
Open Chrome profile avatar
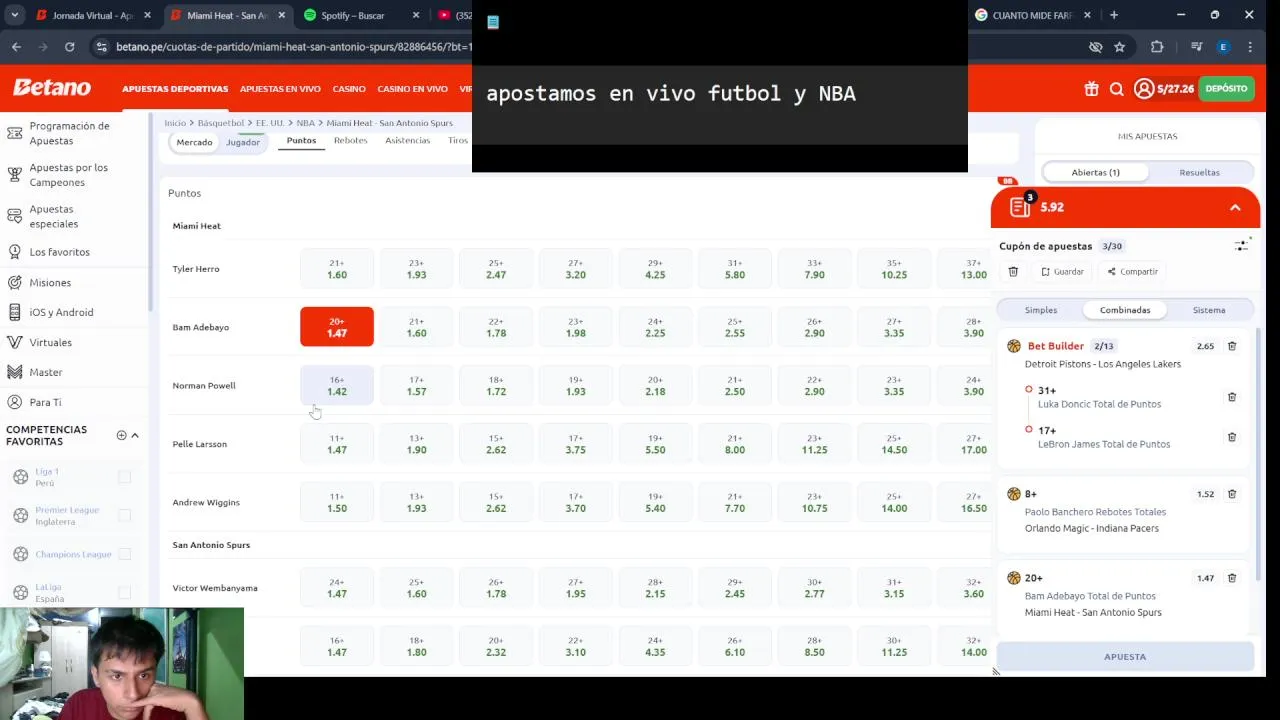(x=1223, y=46)
